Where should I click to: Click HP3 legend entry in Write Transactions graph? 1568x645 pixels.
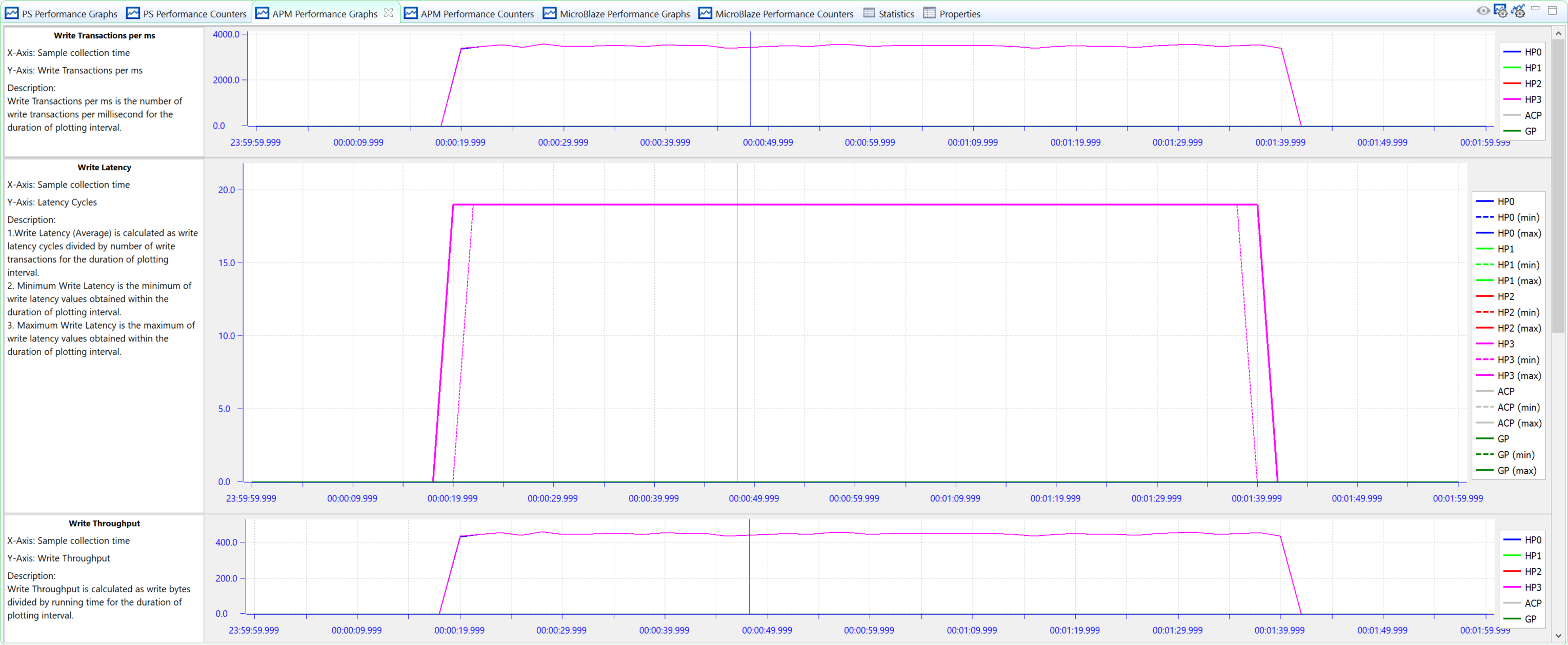click(x=1532, y=99)
